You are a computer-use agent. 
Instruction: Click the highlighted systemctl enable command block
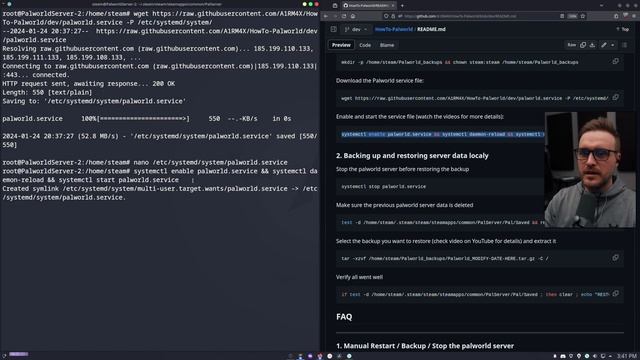(443, 134)
